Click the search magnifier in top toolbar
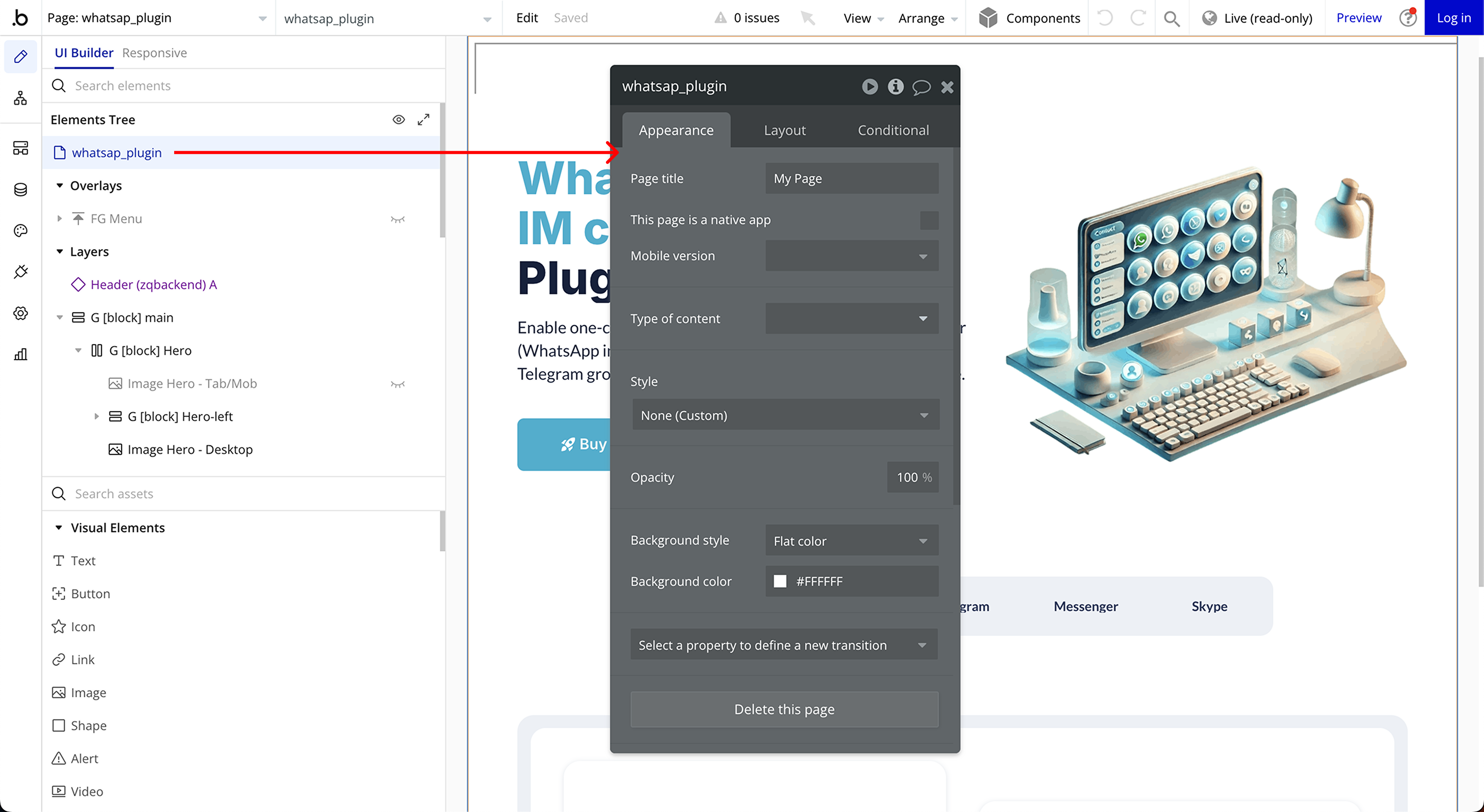The width and height of the screenshot is (1484, 812). point(1171,19)
